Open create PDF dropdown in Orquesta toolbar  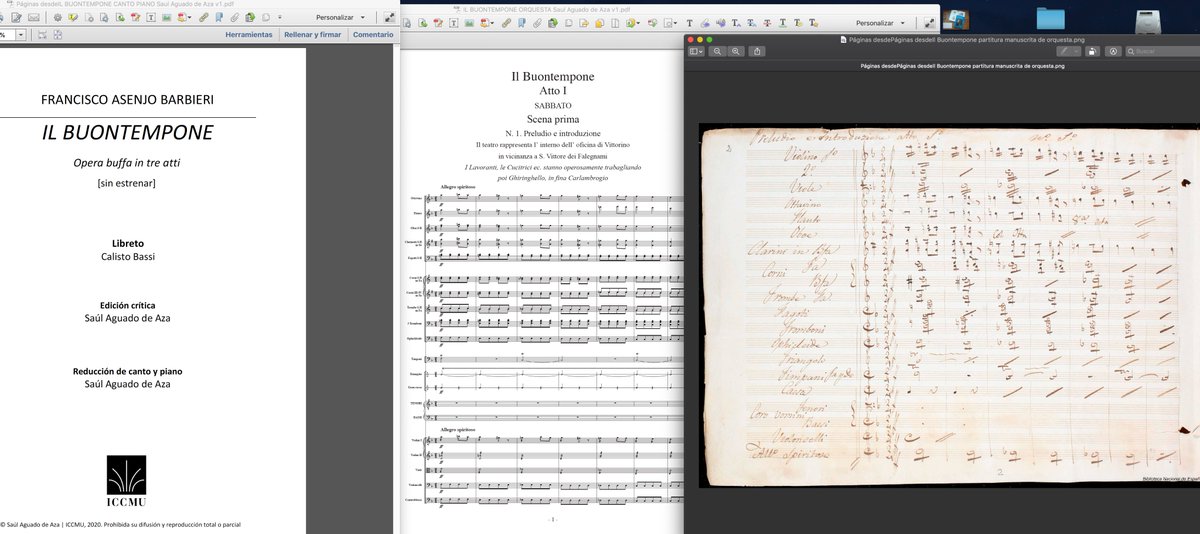coord(487,23)
